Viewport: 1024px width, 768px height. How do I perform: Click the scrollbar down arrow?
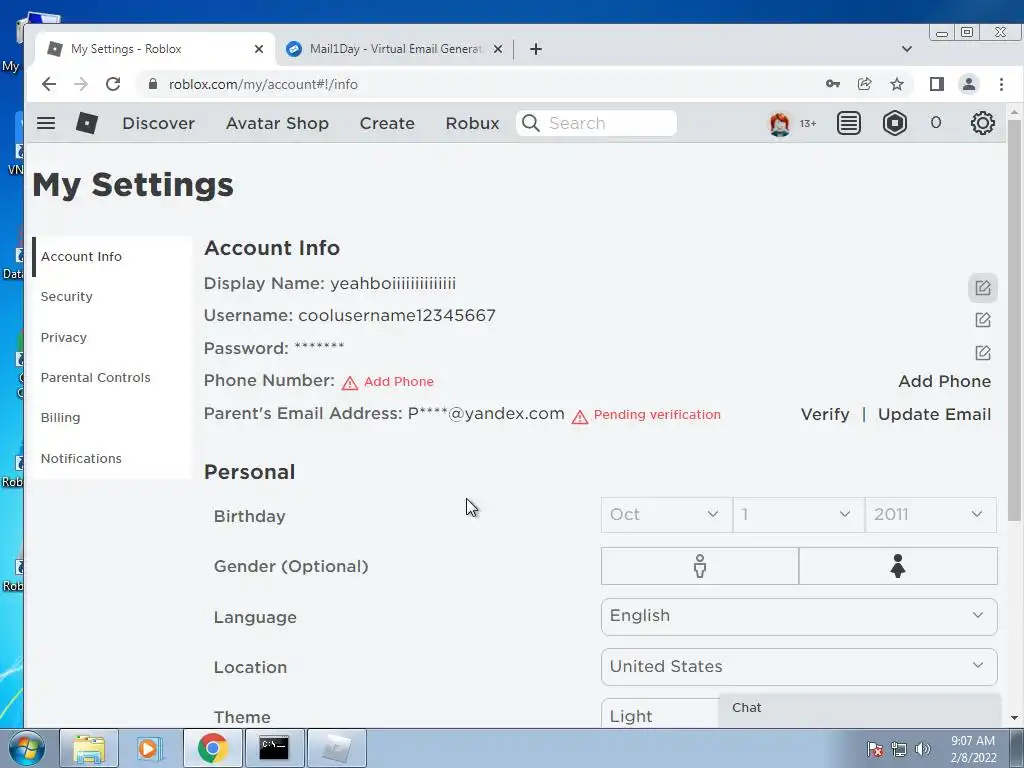click(1014, 718)
